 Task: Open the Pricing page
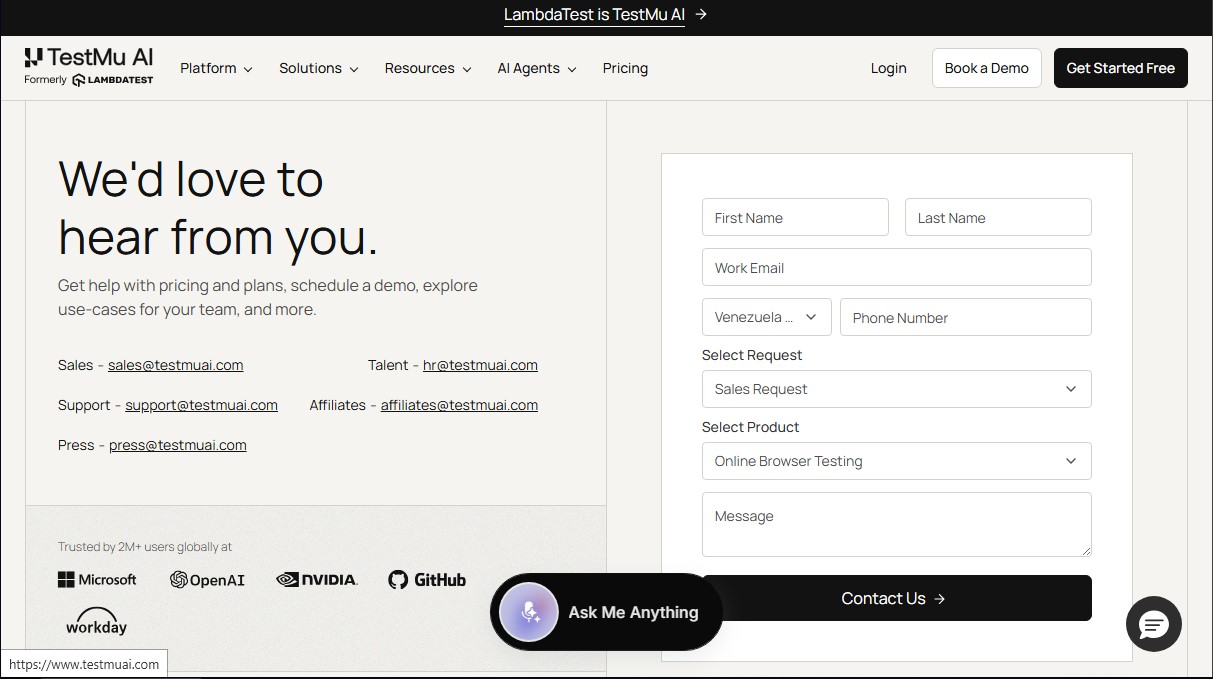click(625, 68)
